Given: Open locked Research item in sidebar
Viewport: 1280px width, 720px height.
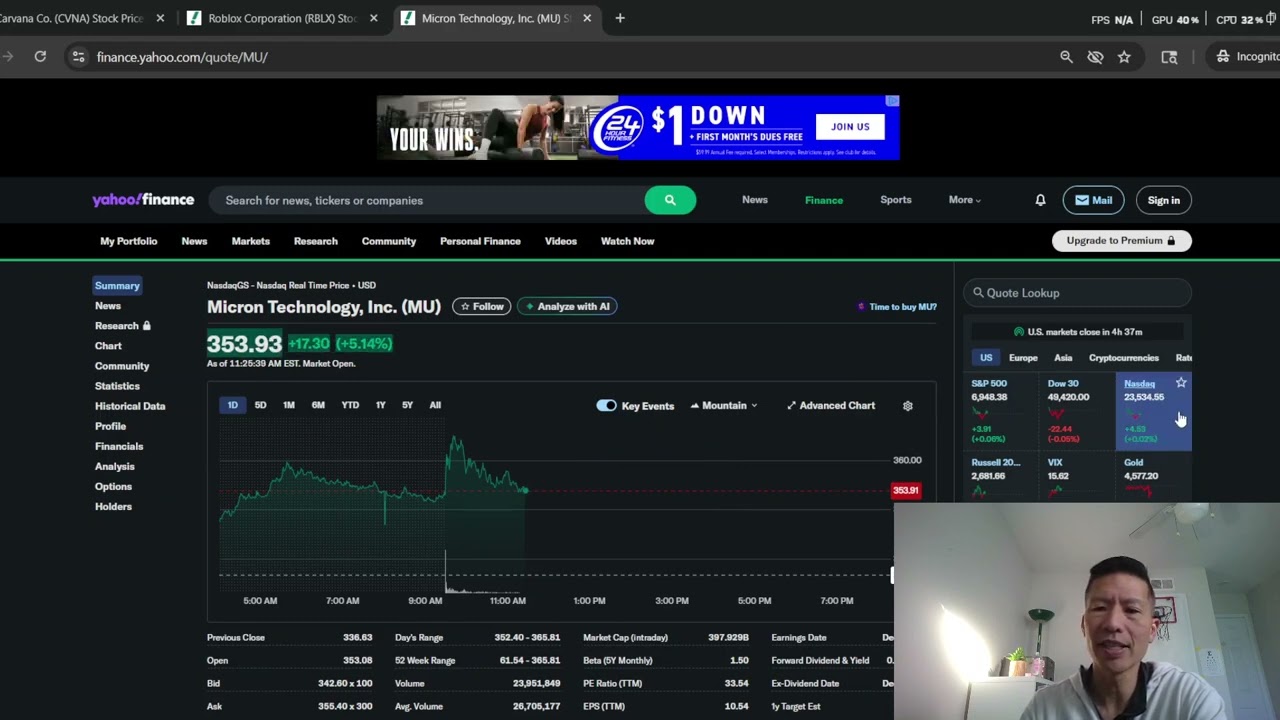Looking at the screenshot, I should [x=122, y=326].
